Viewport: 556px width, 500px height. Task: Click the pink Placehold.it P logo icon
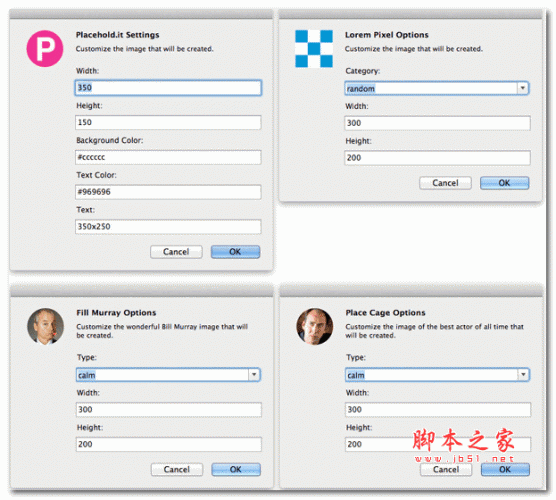[45, 49]
